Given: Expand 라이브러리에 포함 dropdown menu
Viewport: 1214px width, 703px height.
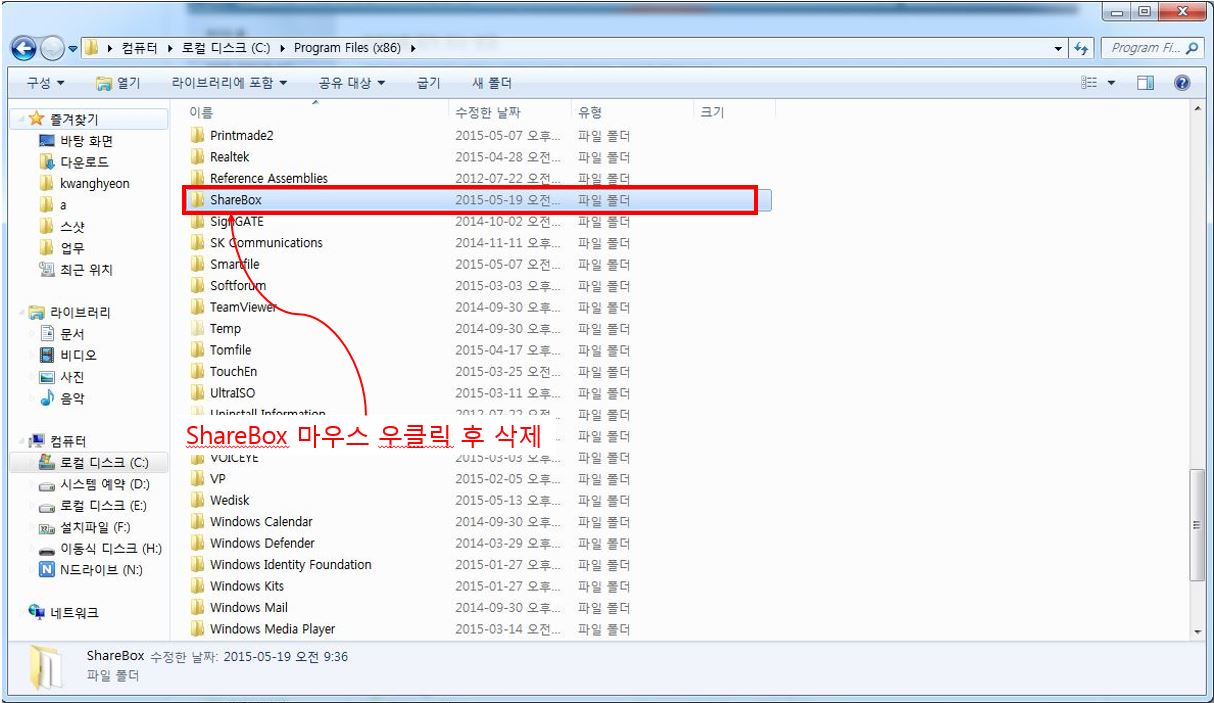Looking at the screenshot, I should (x=229, y=83).
